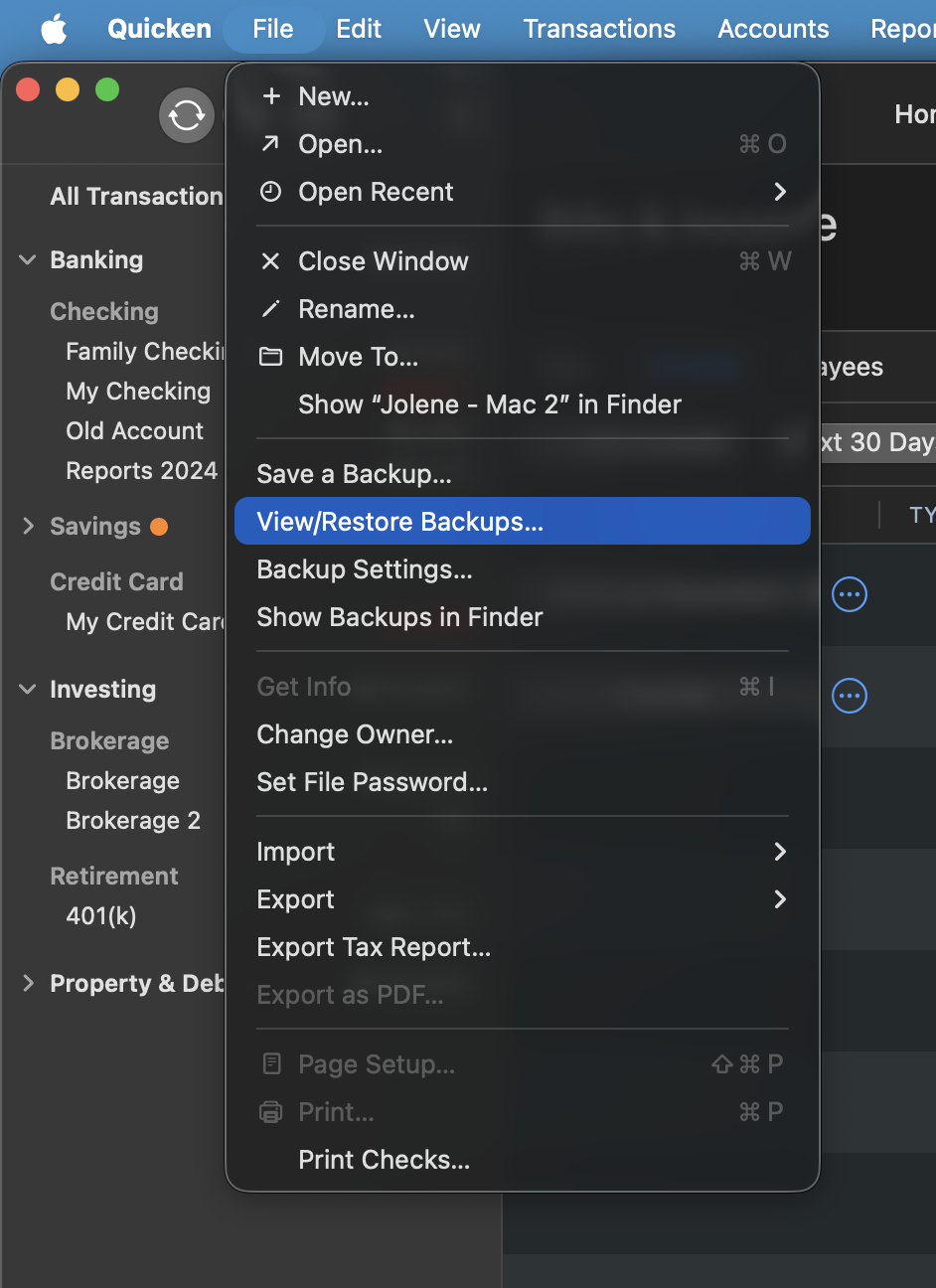936x1288 pixels.
Task: Collapse the Investing section in sidebar
Action: 28,690
